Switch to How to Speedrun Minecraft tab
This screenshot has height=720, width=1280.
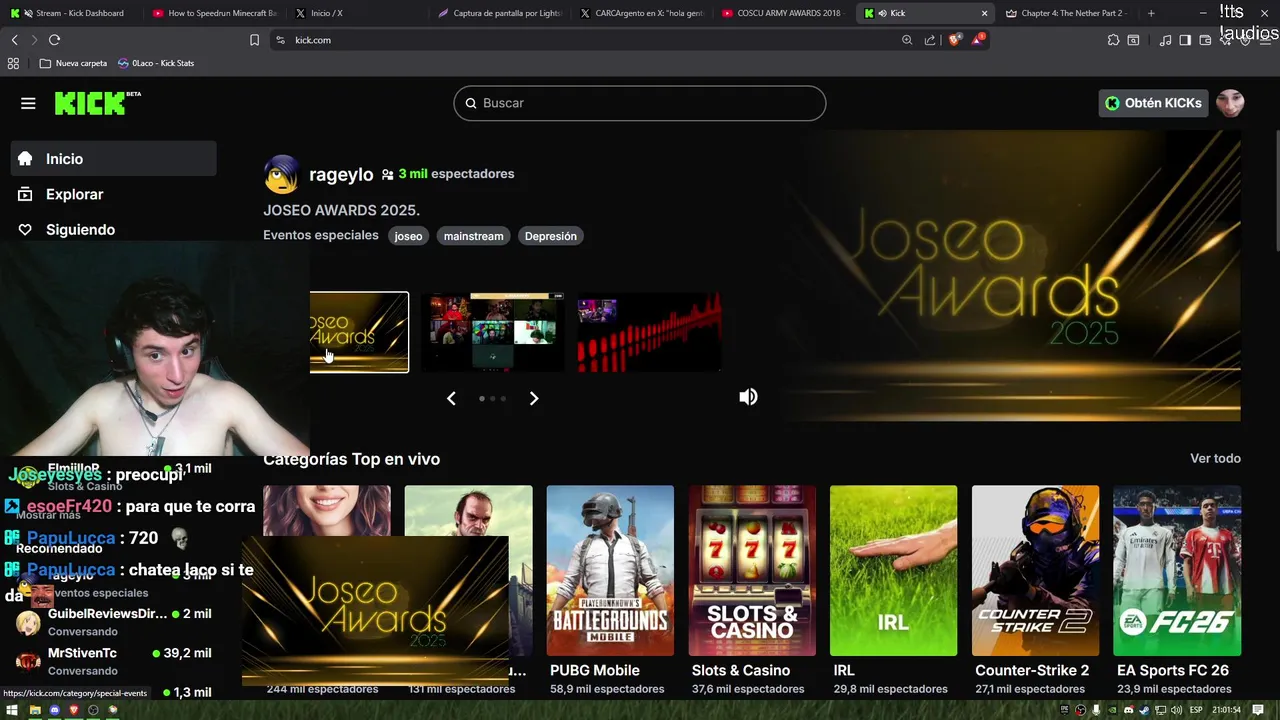214,13
